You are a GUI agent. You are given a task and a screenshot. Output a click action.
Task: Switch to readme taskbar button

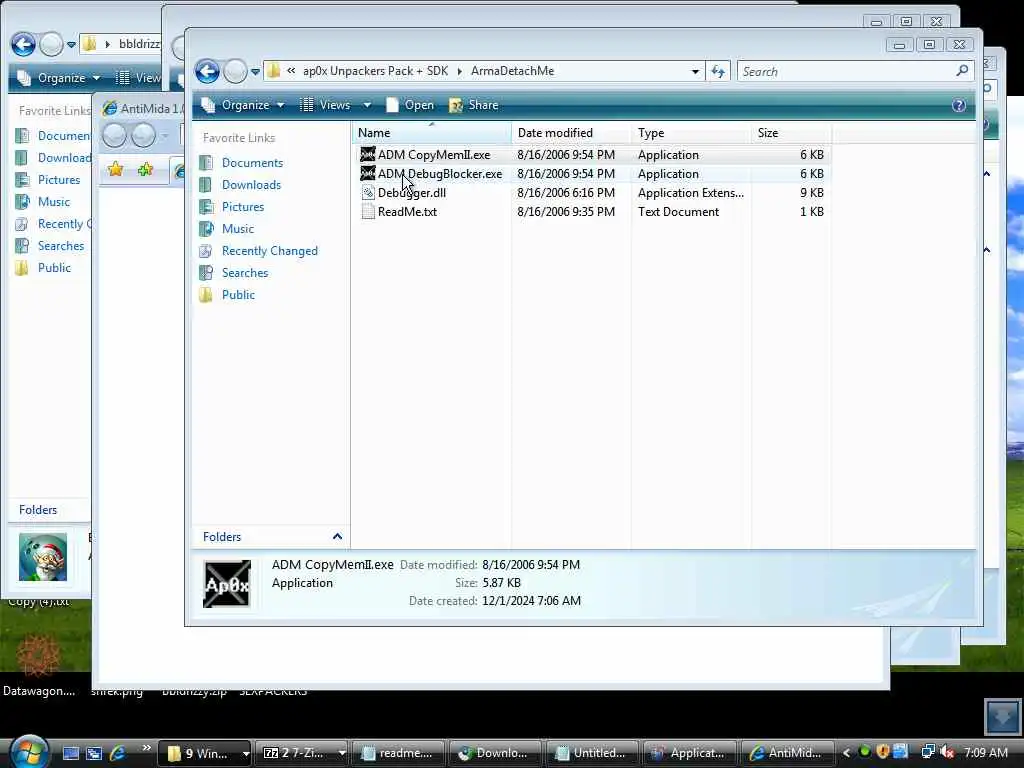pos(398,753)
